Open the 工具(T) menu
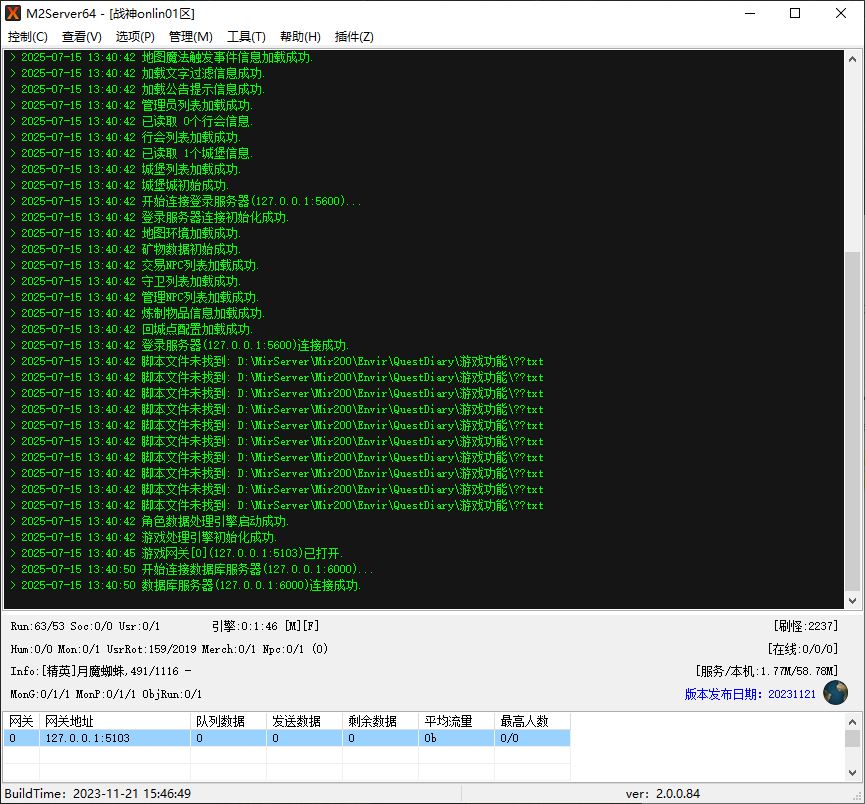The width and height of the screenshot is (865, 804). pos(246,36)
